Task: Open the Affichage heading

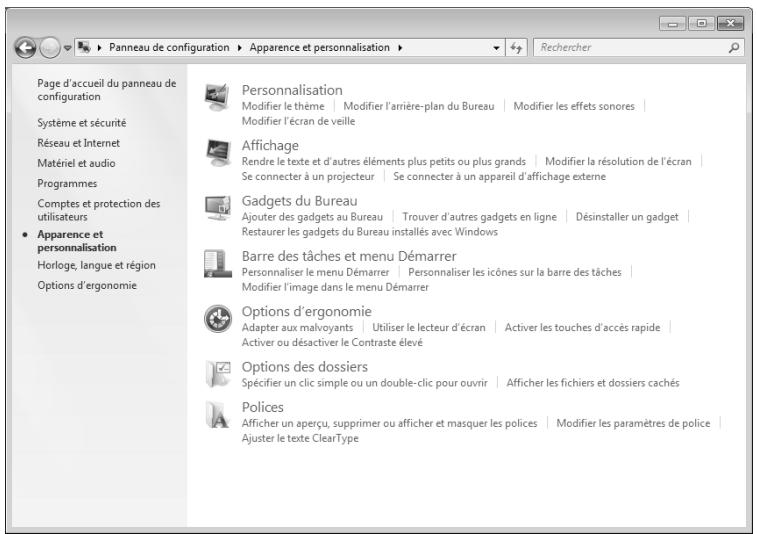Action: click(x=270, y=145)
